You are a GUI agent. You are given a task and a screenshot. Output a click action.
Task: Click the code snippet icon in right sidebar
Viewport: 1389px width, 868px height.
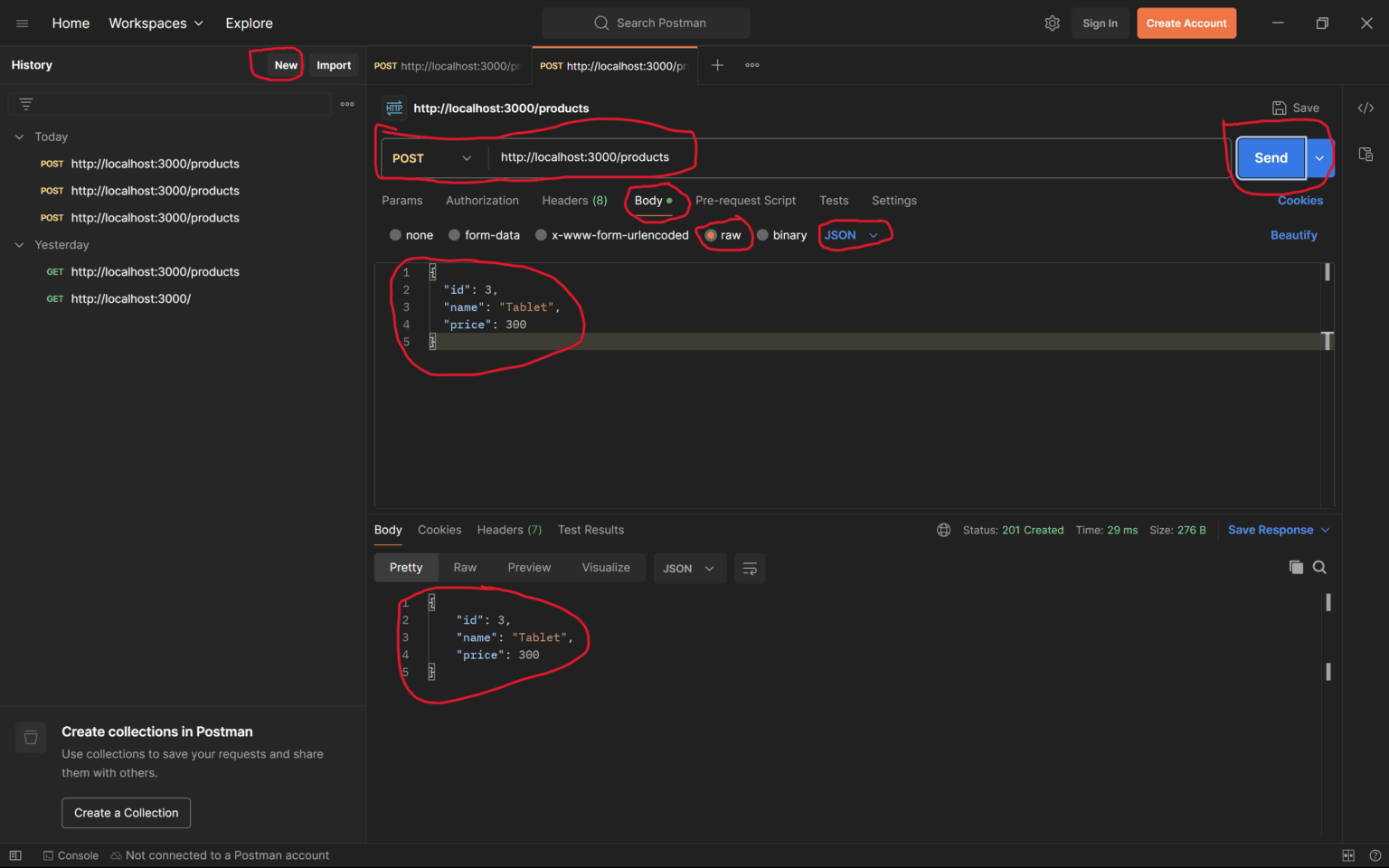1365,108
